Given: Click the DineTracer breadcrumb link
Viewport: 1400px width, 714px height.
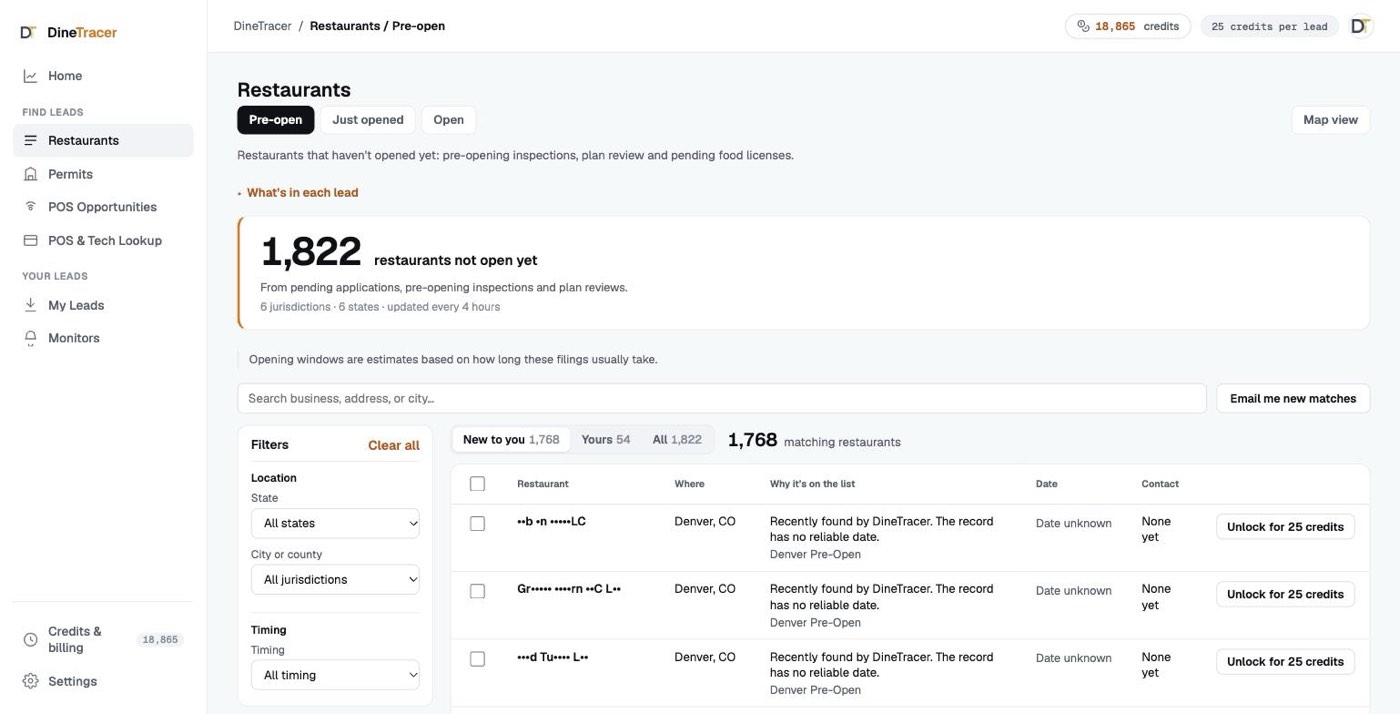Looking at the screenshot, I should coord(262,26).
